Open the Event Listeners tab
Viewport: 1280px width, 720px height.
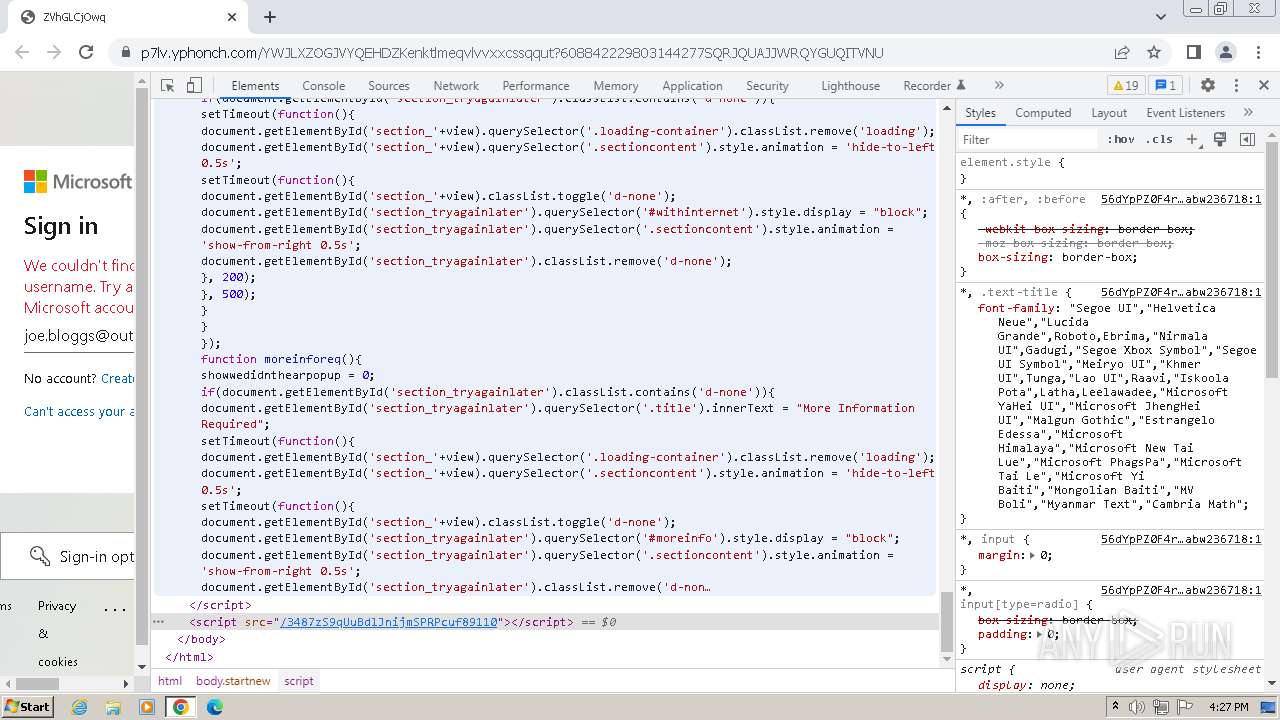pyautogui.click(x=1185, y=113)
